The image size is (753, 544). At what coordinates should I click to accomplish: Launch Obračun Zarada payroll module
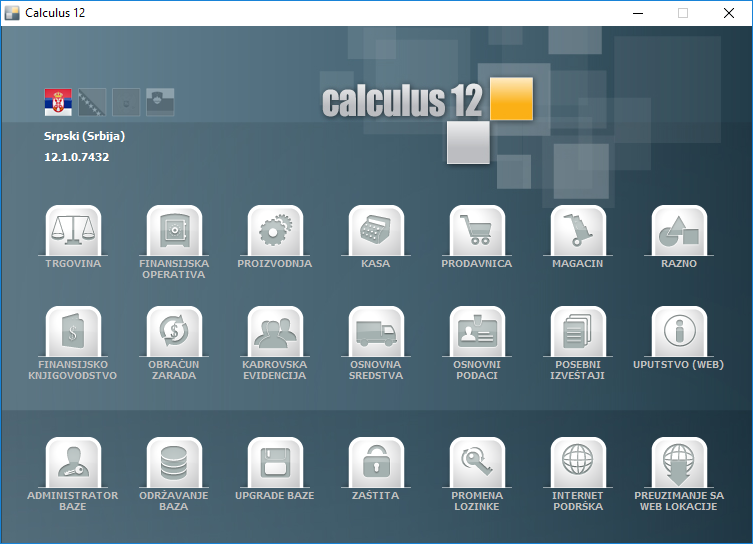(174, 332)
